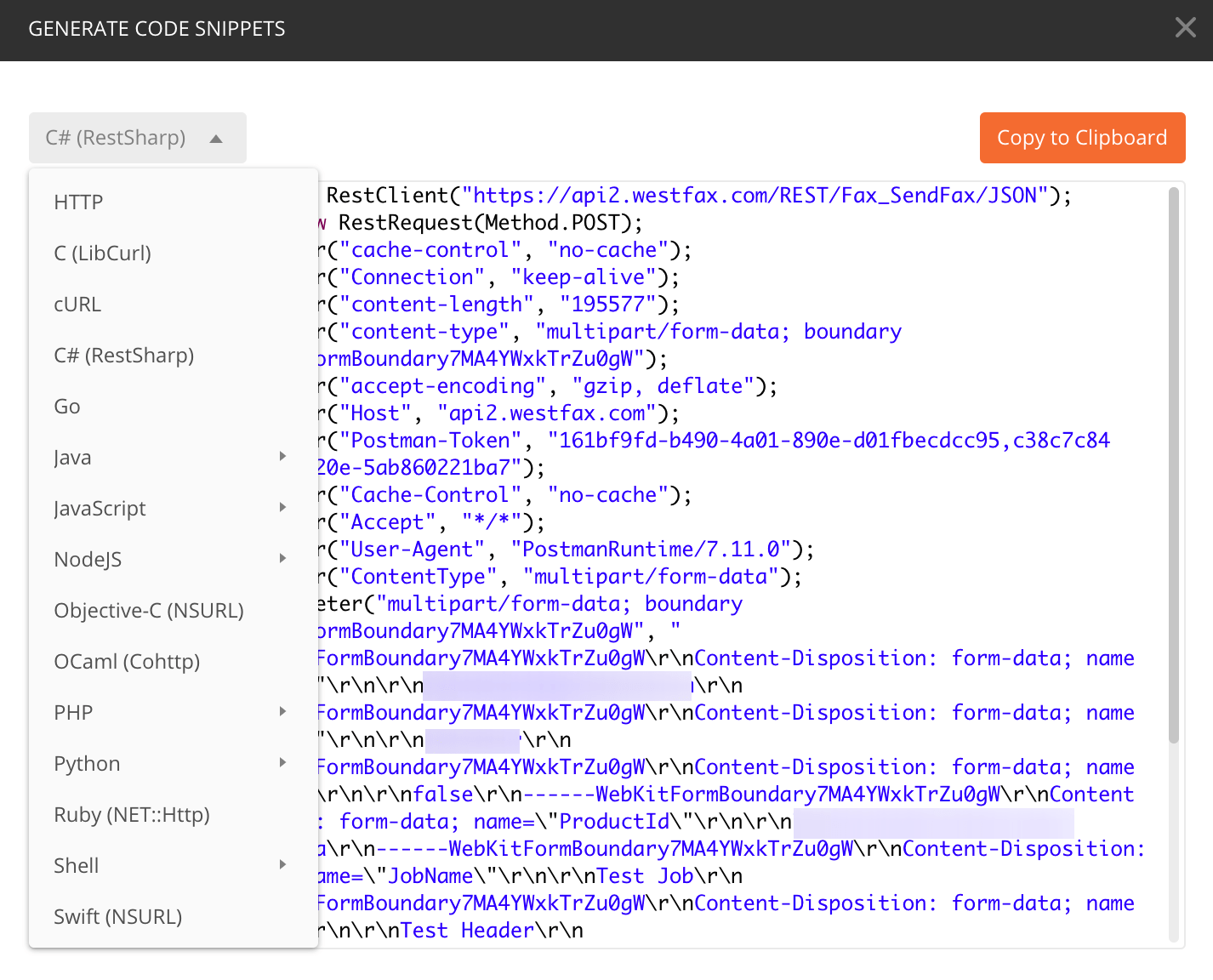This screenshot has height=980, width=1213.
Task: Close the Generate Code Snippets dialog
Action: [x=1185, y=28]
